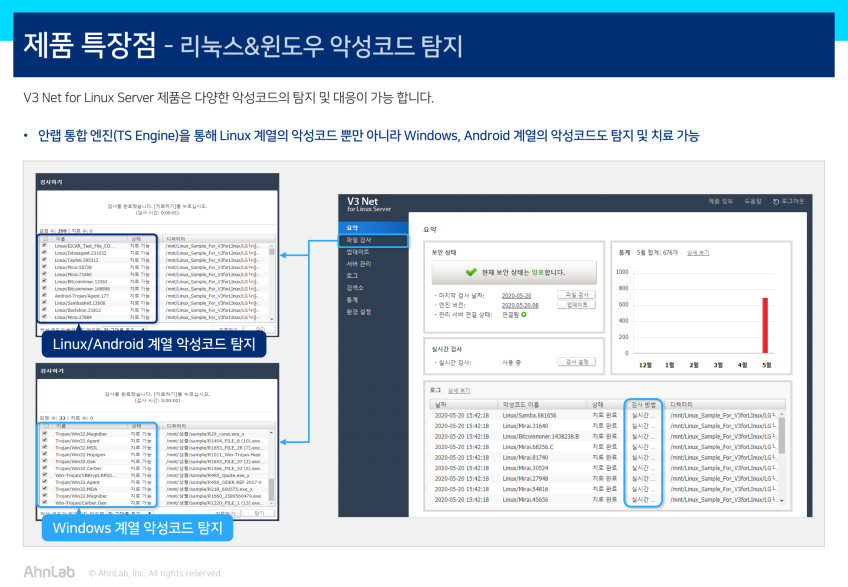Uncheck the Win-Trojan/Cerber.Gen row checkbox
Screen dimensions: 848x587
pyautogui.click(x=44, y=503)
